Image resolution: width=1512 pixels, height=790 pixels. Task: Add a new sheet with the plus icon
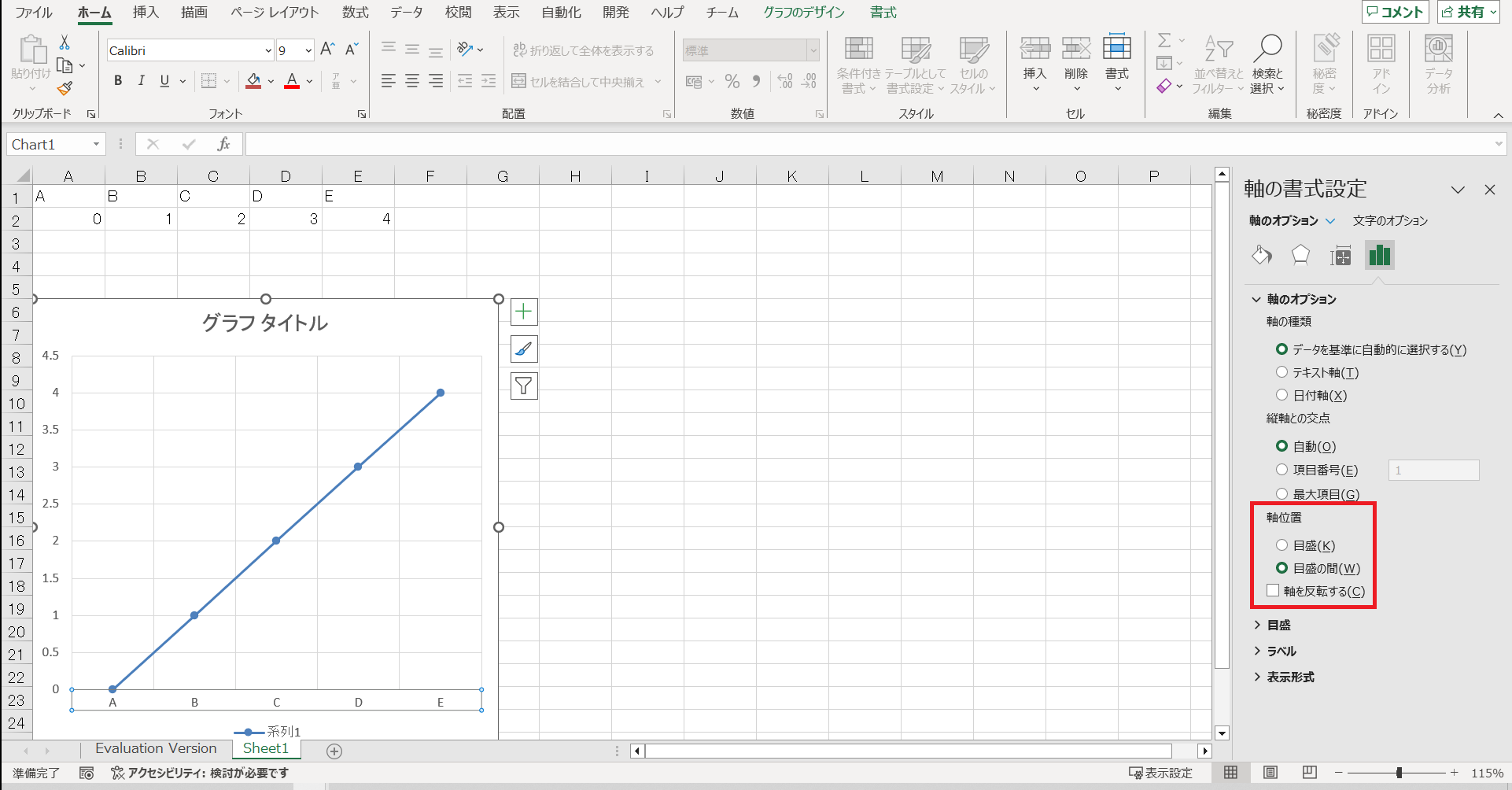point(334,751)
